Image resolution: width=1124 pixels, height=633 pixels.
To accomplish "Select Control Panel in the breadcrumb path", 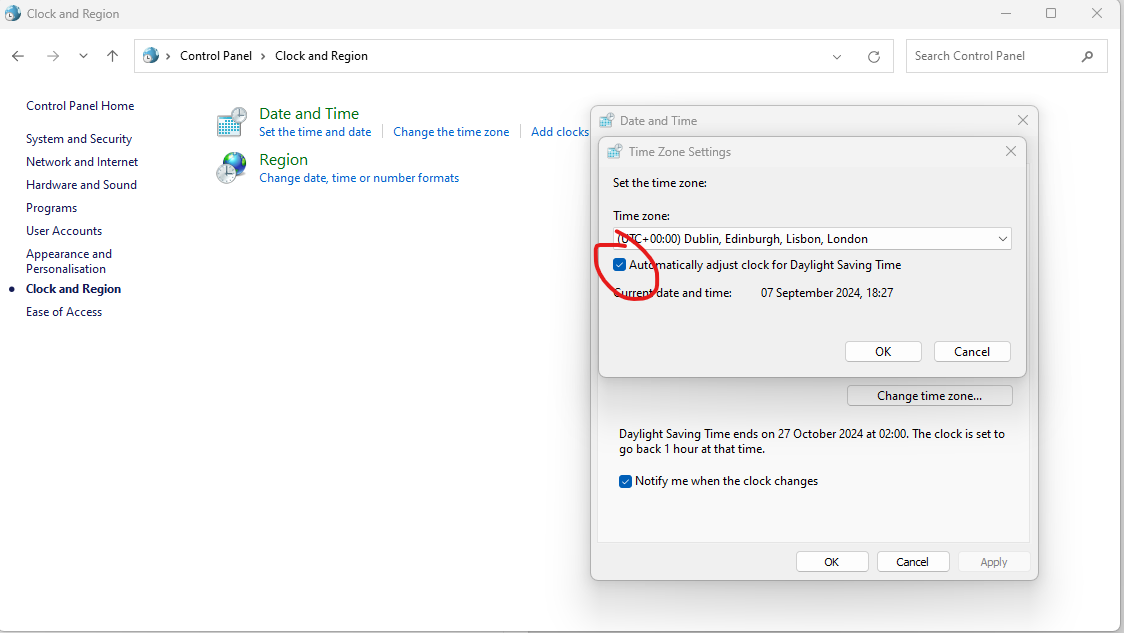I will [216, 56].
